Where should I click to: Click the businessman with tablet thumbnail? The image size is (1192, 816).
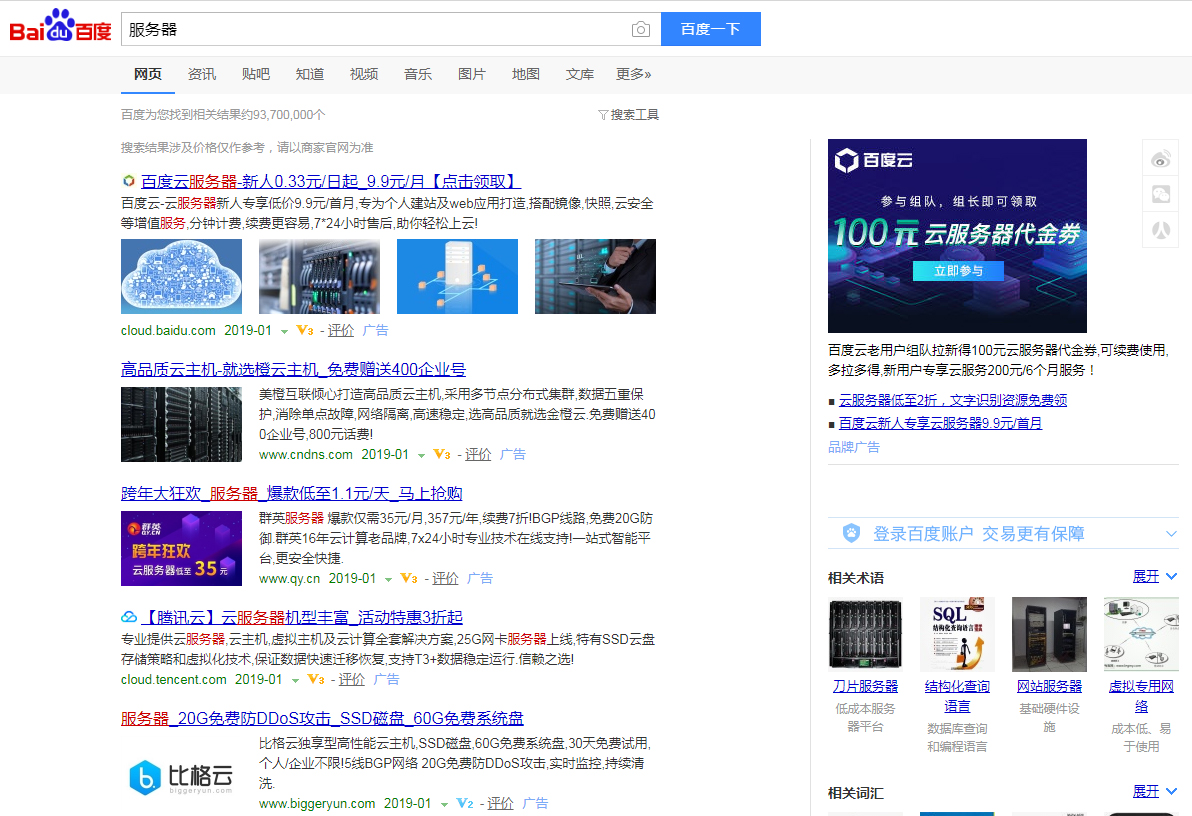coord(595,276)
